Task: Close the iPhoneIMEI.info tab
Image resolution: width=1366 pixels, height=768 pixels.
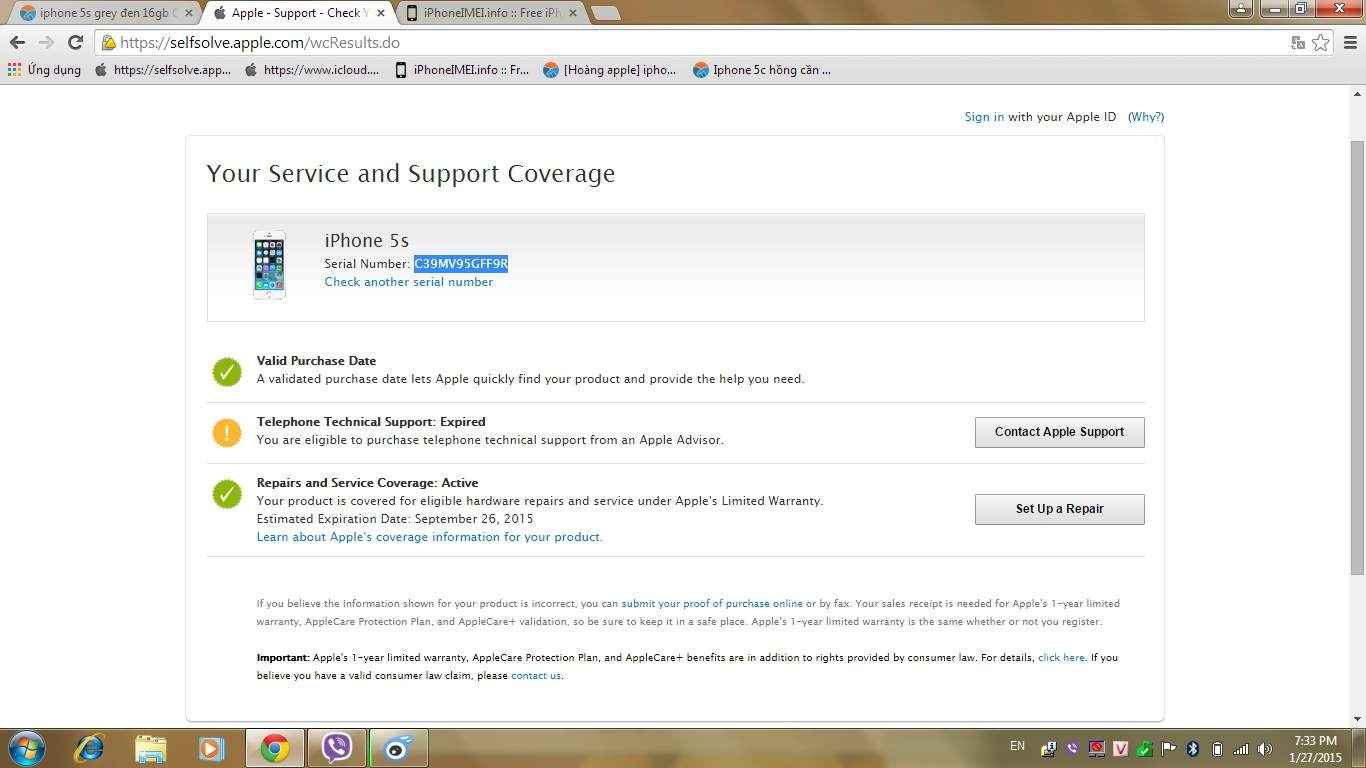Action: tap(572, 13)
